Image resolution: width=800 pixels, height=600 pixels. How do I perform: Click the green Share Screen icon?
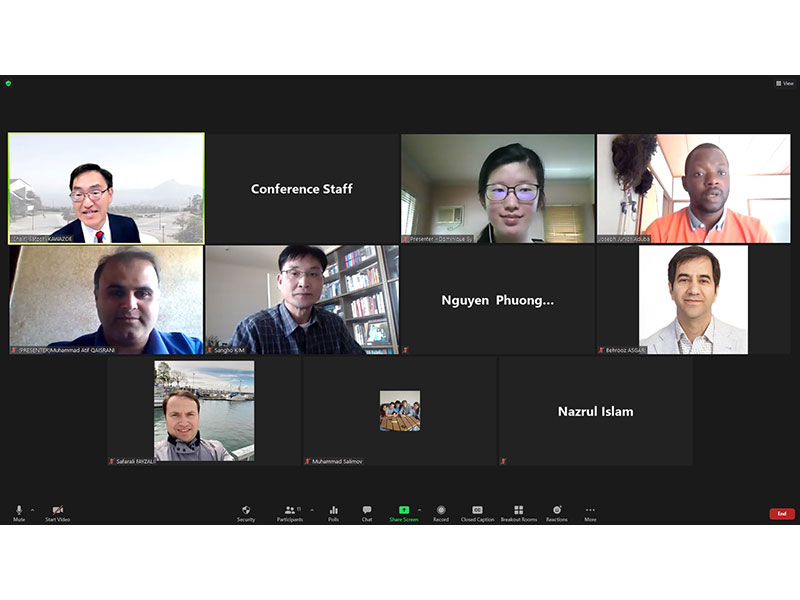click(404, 510)
